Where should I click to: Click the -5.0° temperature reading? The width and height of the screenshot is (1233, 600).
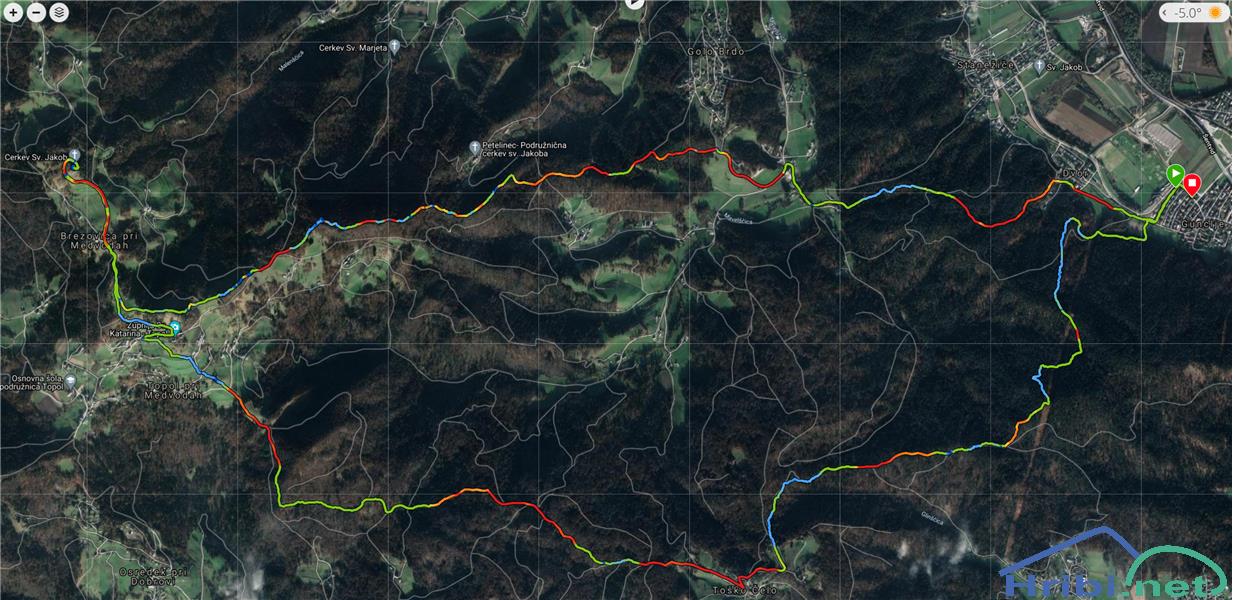click(x=1189, y=13)
